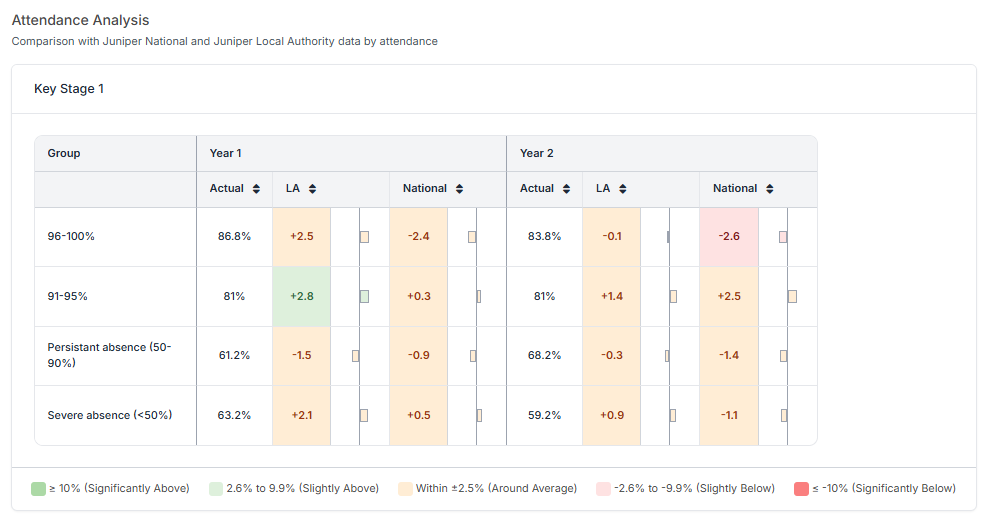
Task: Click the Key Stage 1 section header
Action: click(69, 89)
